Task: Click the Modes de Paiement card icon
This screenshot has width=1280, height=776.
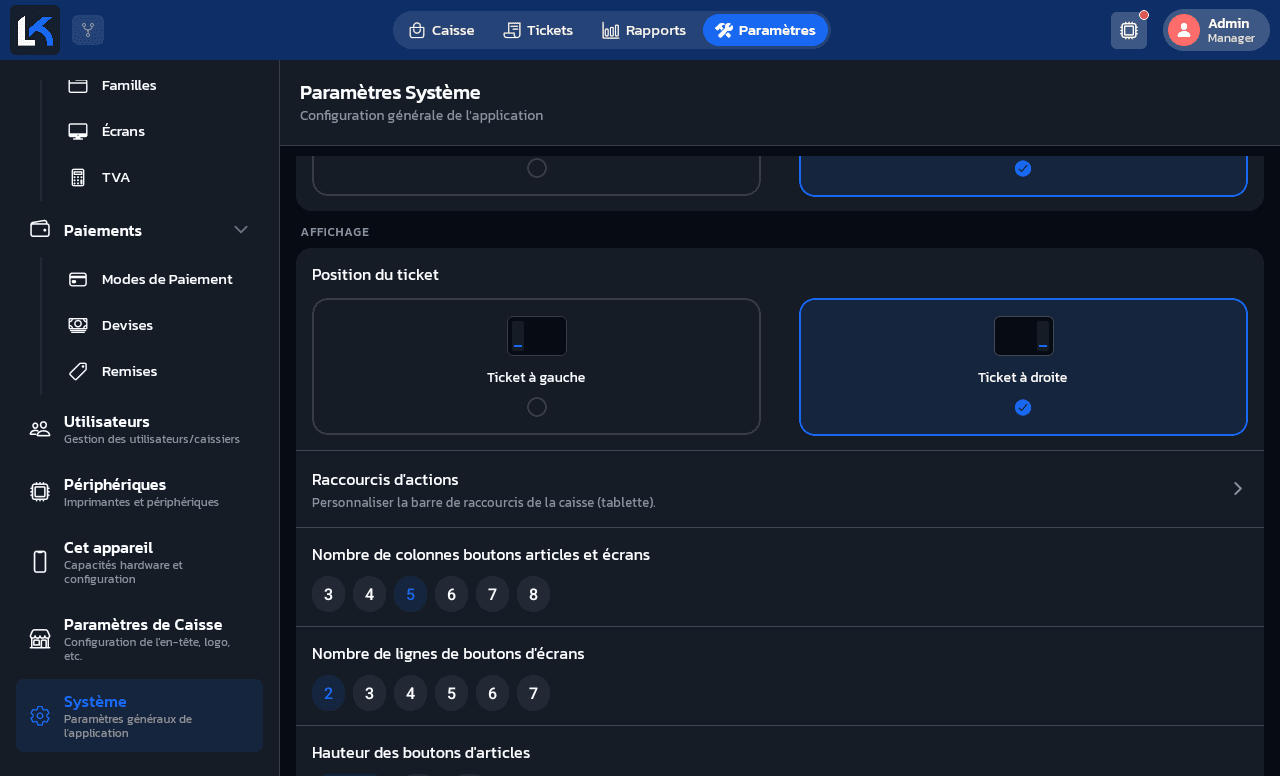Action: (x=78, y=279)
